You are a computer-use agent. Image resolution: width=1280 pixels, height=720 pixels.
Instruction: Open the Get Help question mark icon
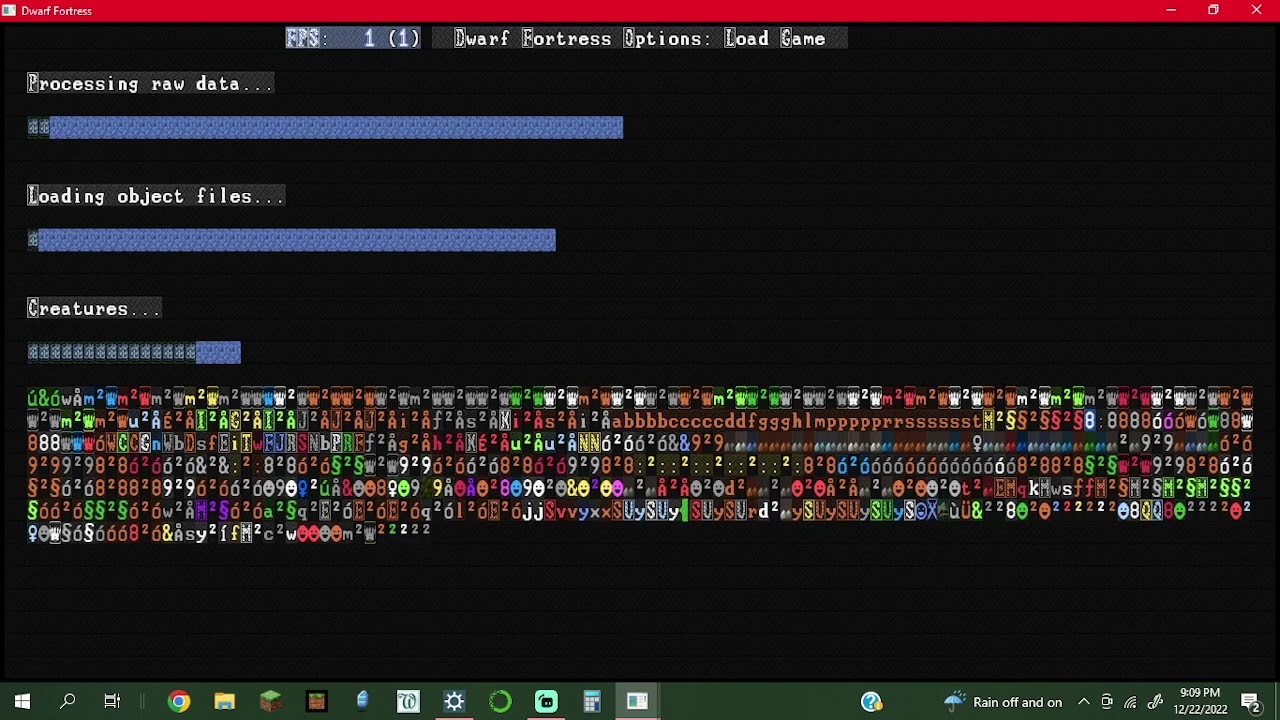[x=872, y=702]
